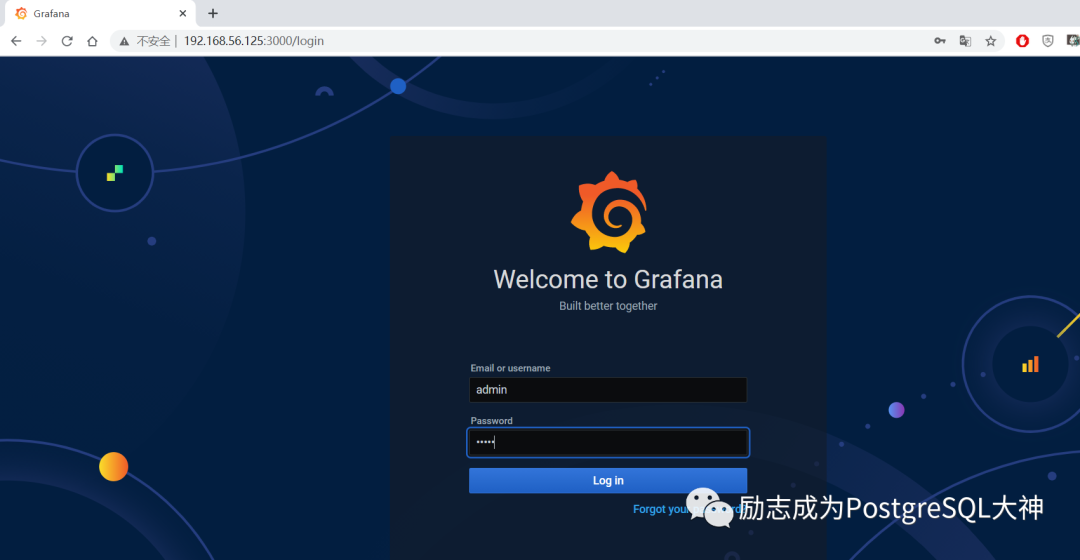
Task: Click the browser back arrow
Action: 16,41
